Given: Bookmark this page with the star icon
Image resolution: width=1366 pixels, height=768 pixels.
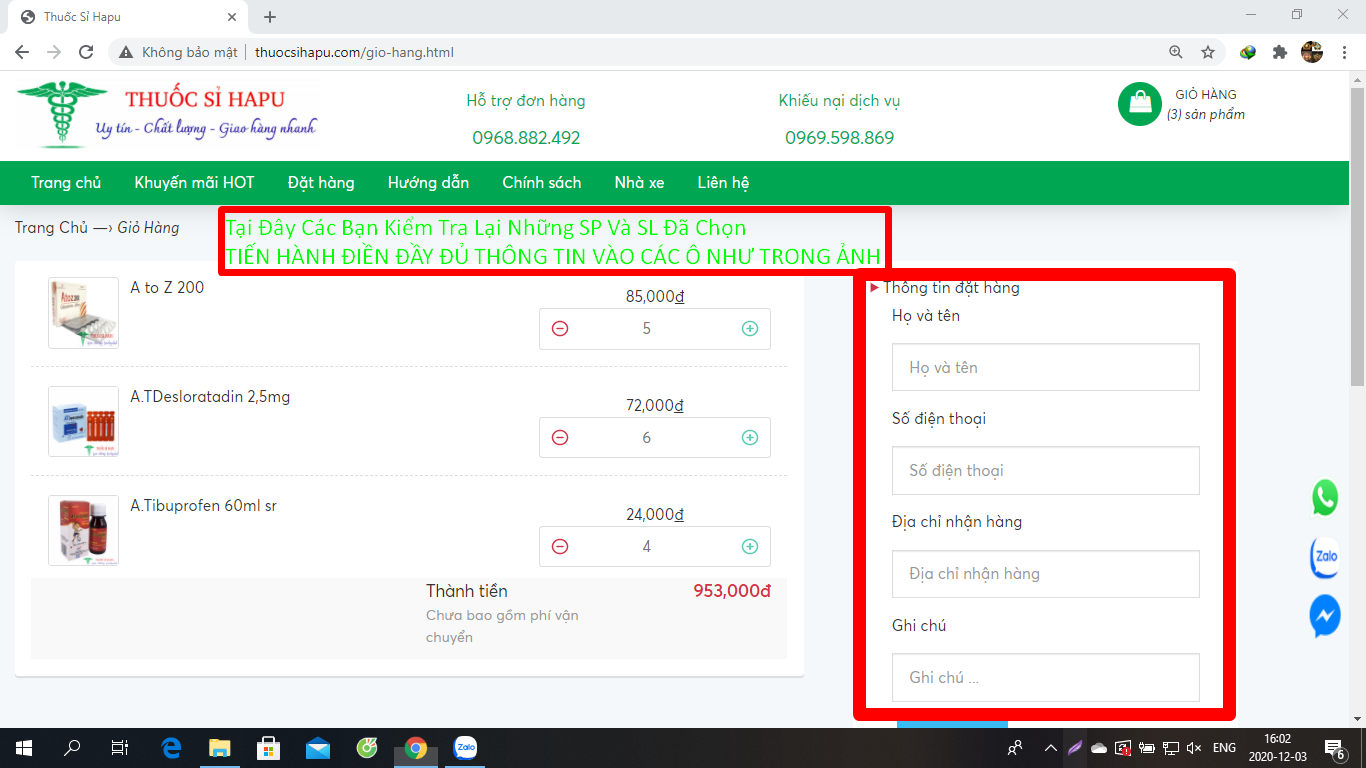Looking at the screenshot, I should (x=1208, y=52).
